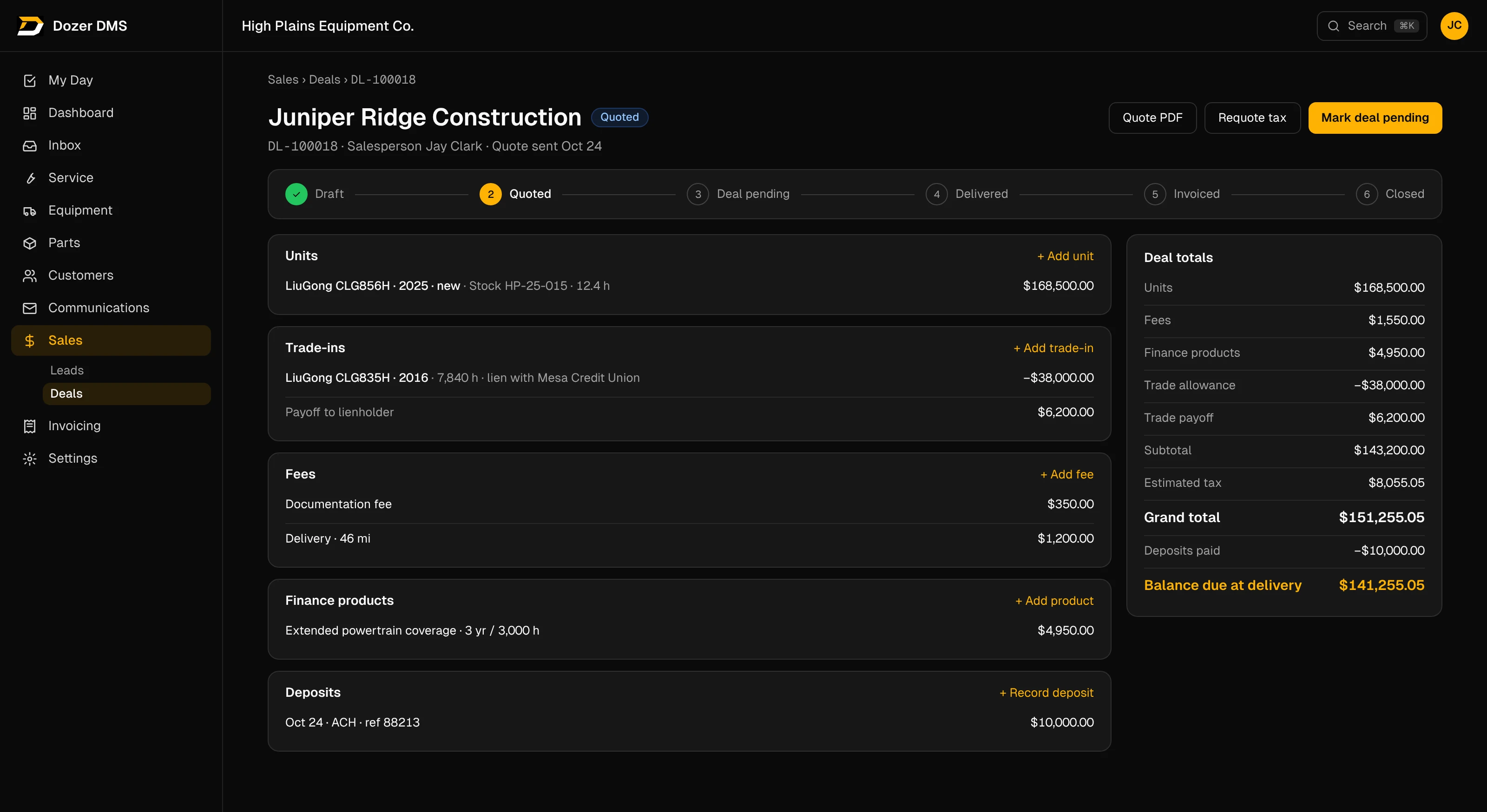
Task: Click Juniper Ridge Construction heading
Action: [x=424, y=117]
